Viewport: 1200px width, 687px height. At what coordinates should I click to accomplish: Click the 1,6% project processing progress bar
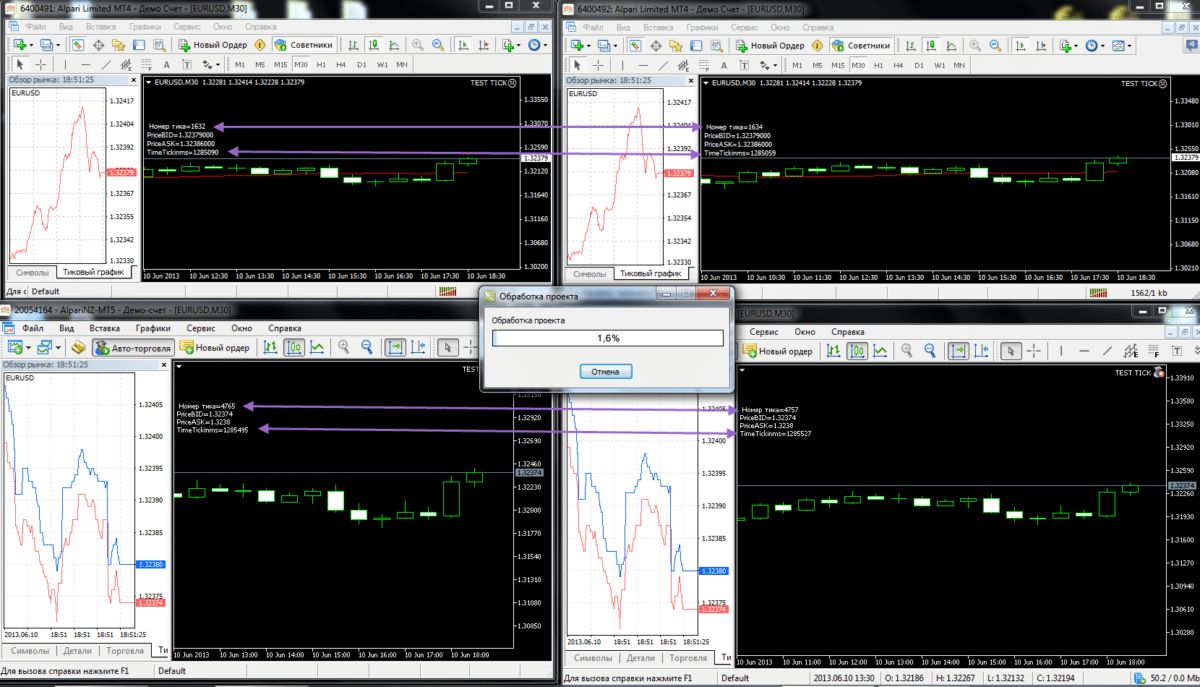pyautogui.click(x=607, y=338)
